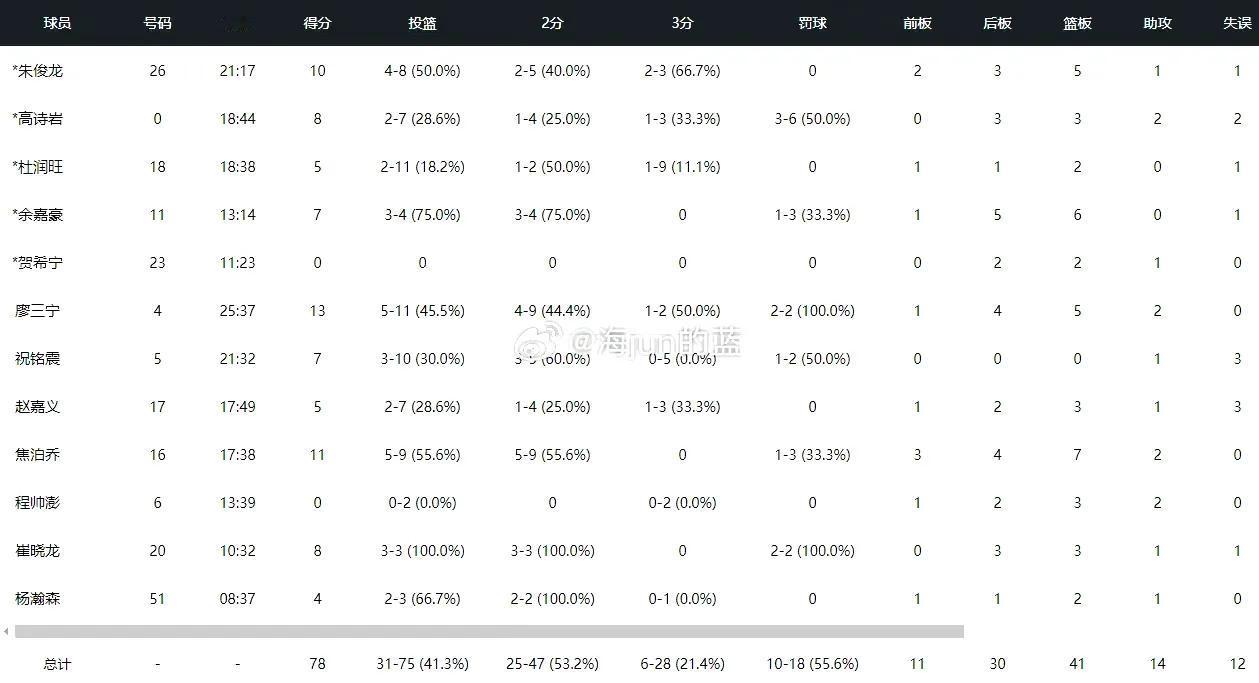
Task: Click the 号码 column header
Action: pyautogui.click(x=157, y=23)
